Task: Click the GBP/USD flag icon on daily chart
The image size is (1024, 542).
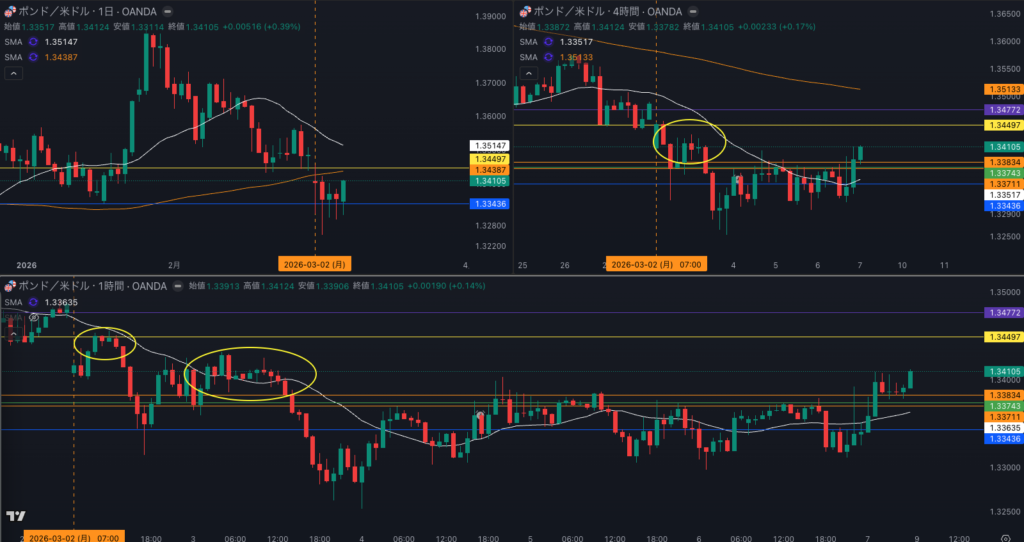Action: pyautogui.click(x=9, y=11)
